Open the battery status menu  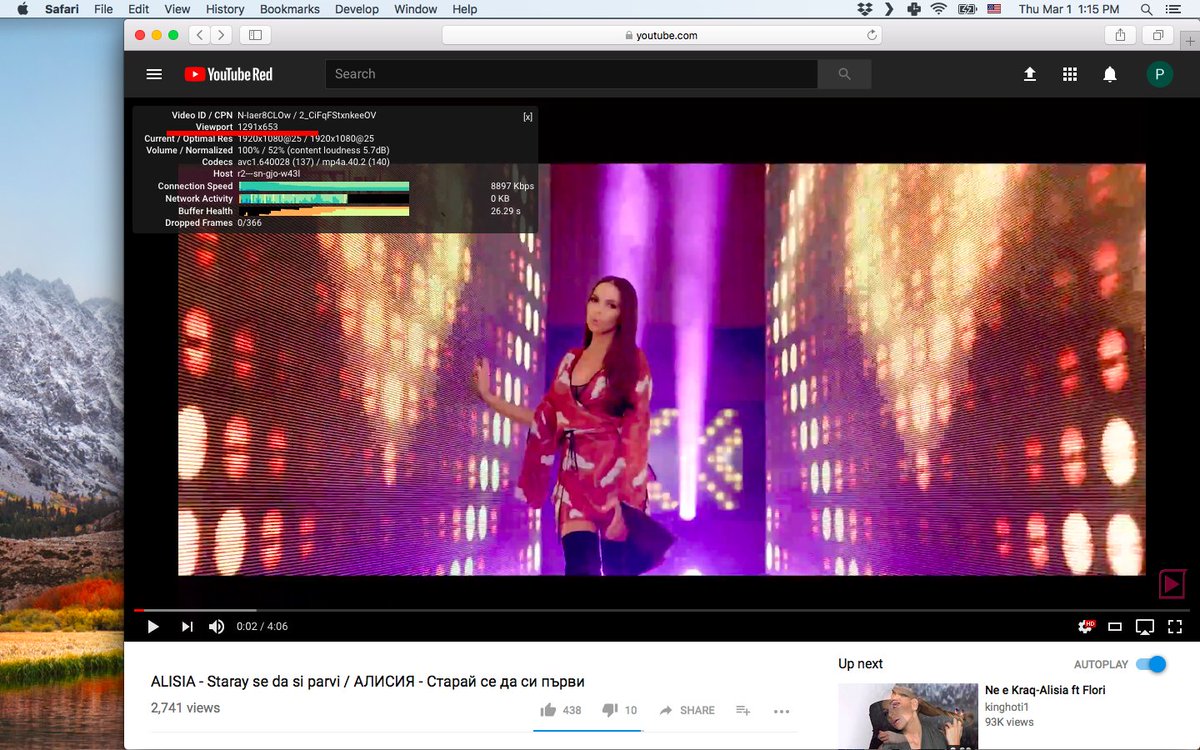[x=967, y=9]
